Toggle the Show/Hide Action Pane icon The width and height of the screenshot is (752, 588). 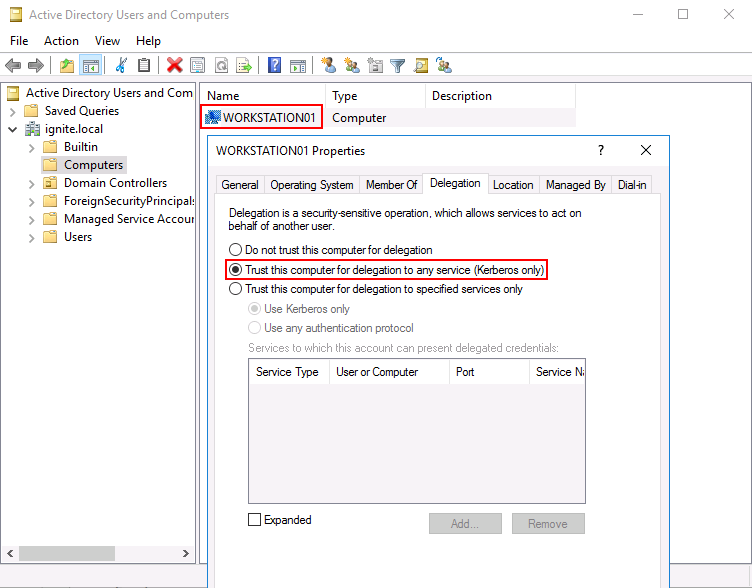(298, 65)
